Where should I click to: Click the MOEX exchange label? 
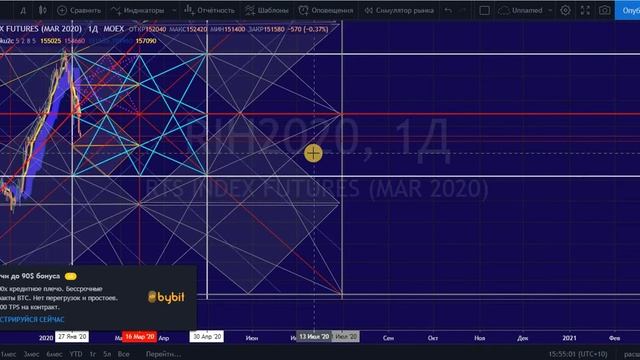click(x=113, y=29)
